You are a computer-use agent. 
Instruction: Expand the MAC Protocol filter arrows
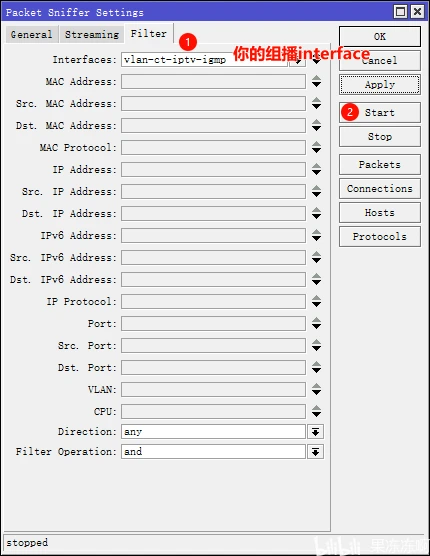[x=316, y=148]
